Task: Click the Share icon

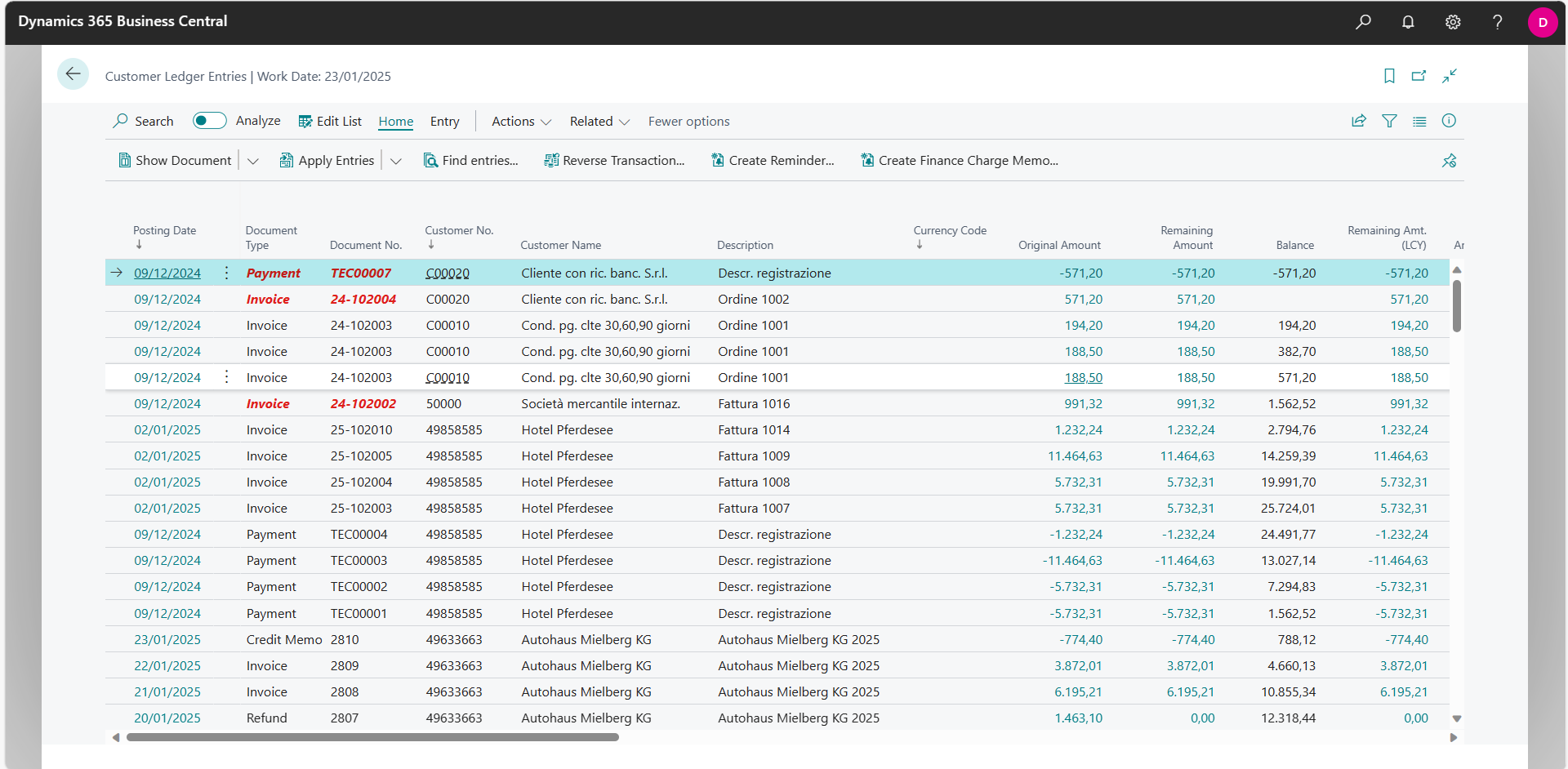Action: click(x=1359, y=121)
